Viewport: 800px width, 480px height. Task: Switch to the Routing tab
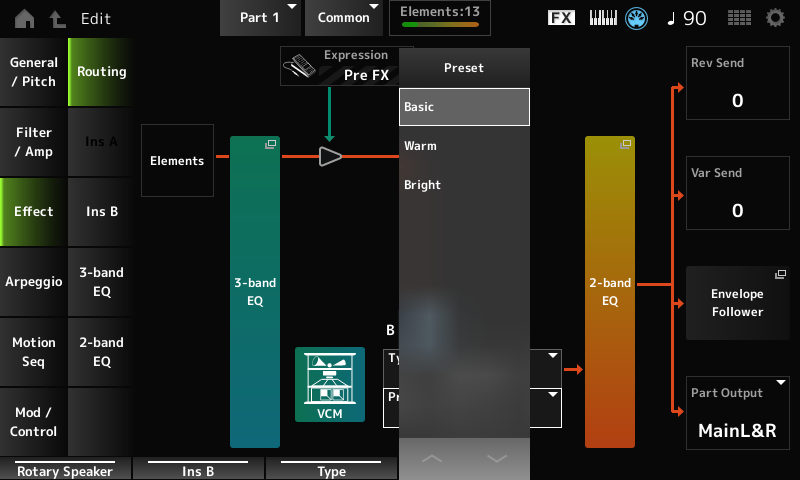101,72
